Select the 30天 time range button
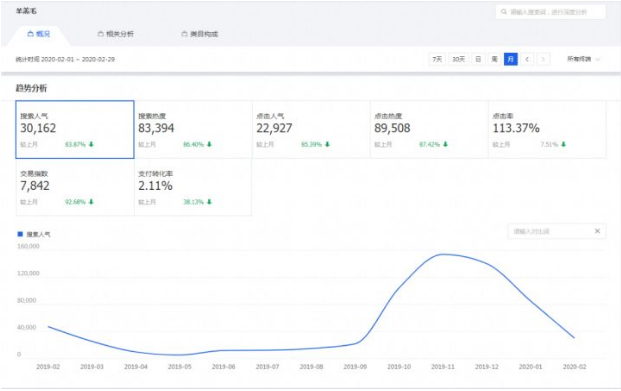The height and width of the screenshot is (391, 621). pyautogui.click(x=458, y=59)
